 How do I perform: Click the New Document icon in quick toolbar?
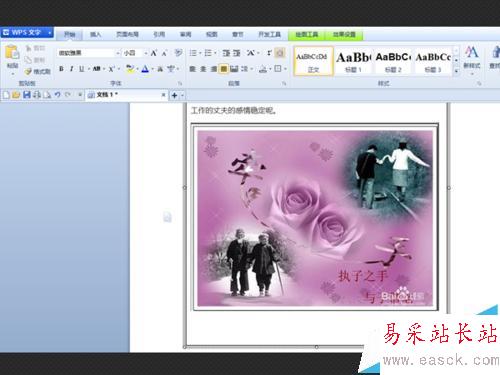pos(6,95)
